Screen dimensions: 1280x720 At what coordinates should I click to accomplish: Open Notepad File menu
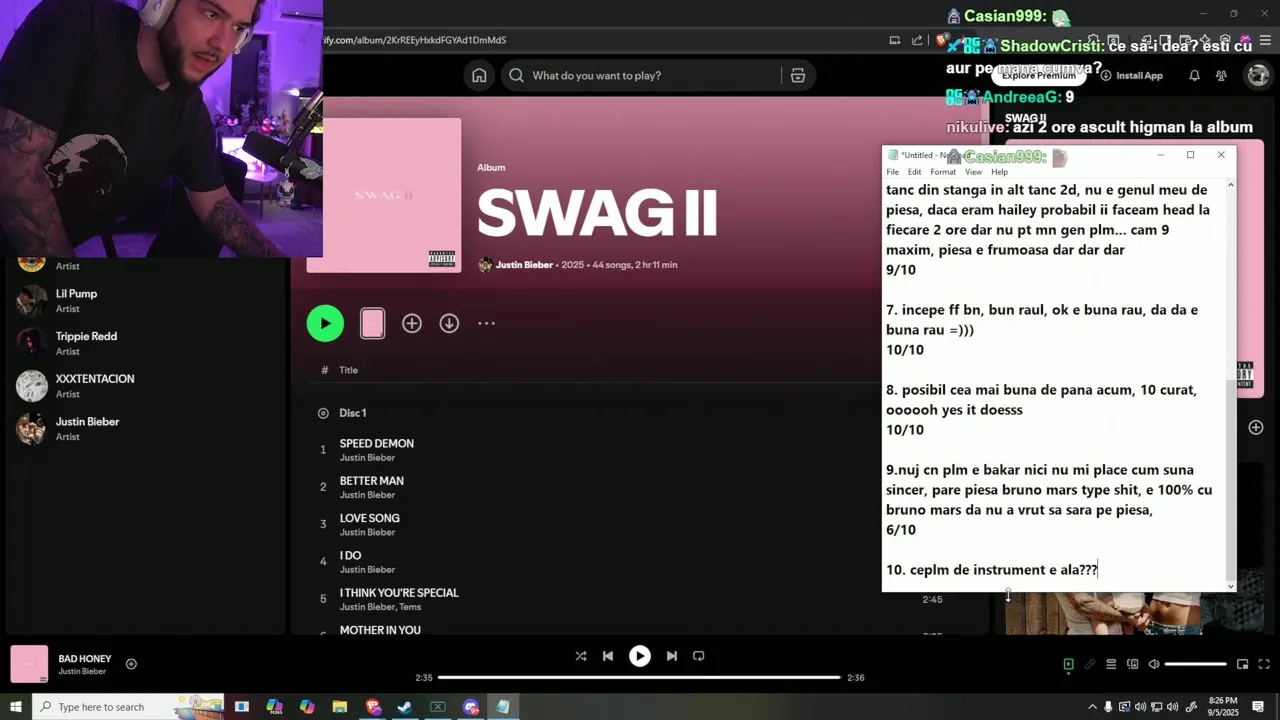point(892,172)
